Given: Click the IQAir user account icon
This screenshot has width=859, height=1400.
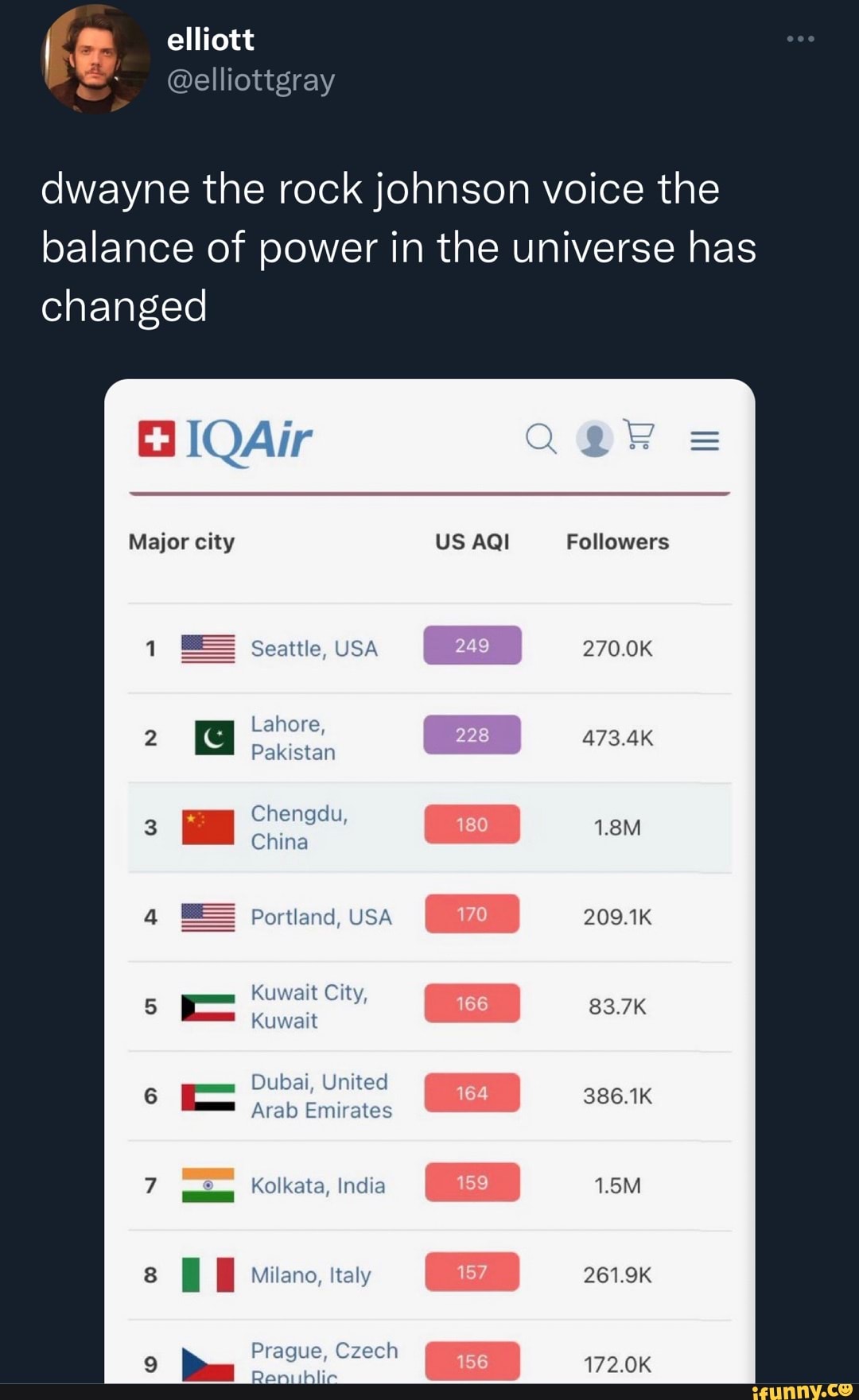Looking at the screenshot, I should 594,438.
